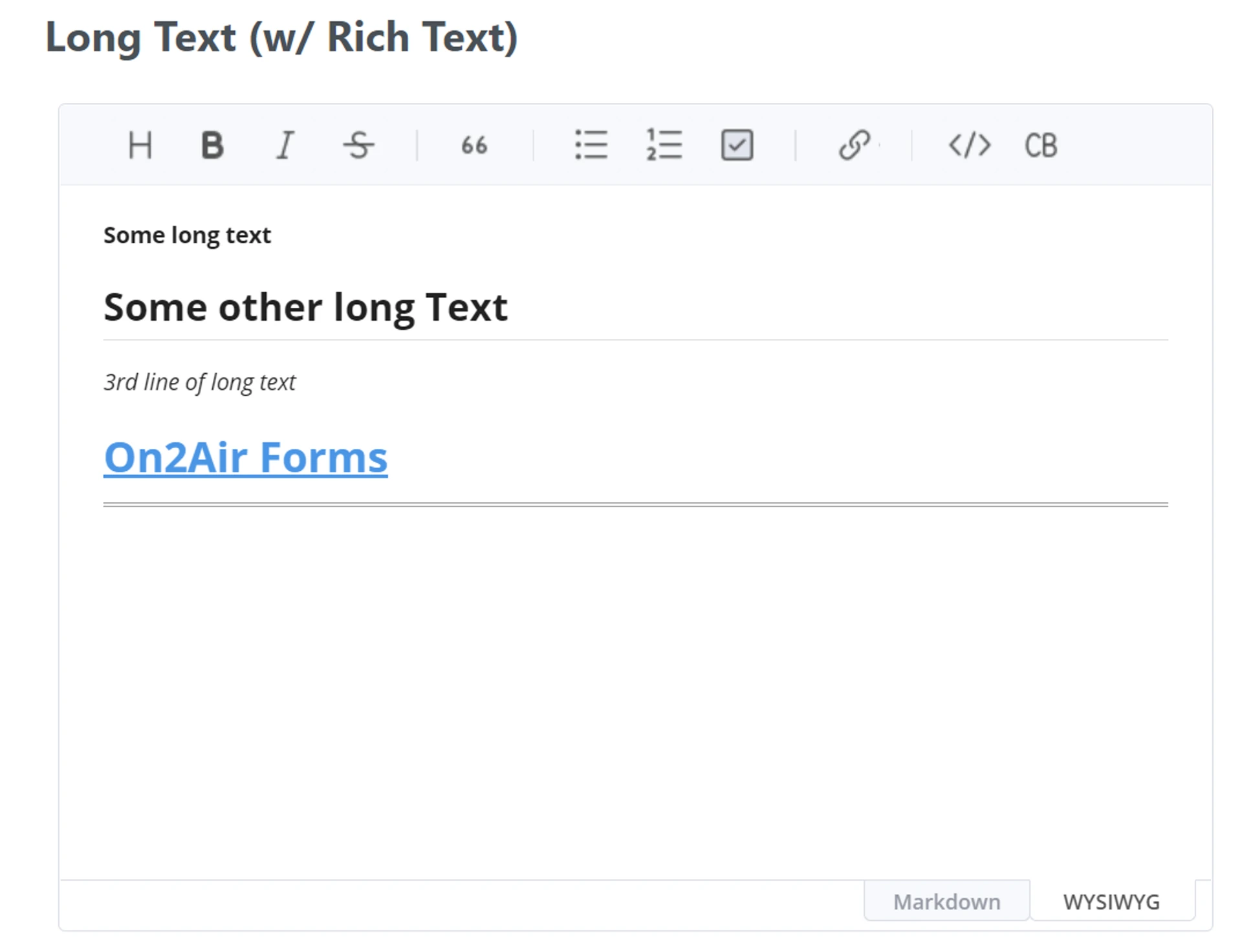Insert a blockquote
Viewport: 1242px width, 952px height.
coord(474,145)
